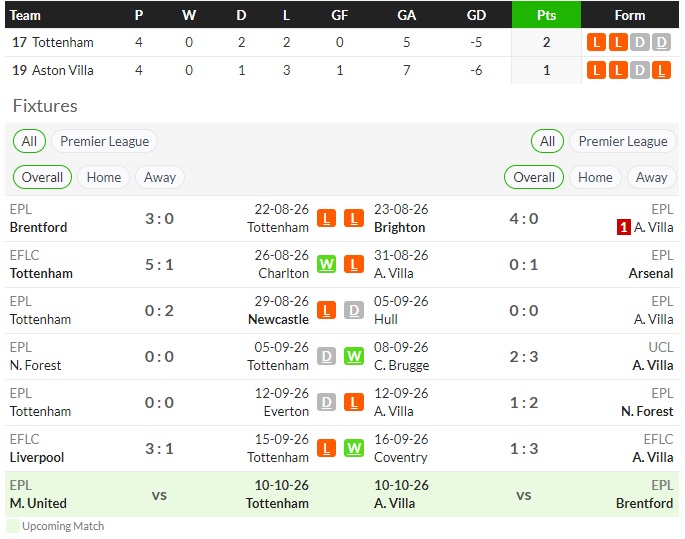Select the left Away filter
This screenshot has height=539, width=685.
[160, 177]
